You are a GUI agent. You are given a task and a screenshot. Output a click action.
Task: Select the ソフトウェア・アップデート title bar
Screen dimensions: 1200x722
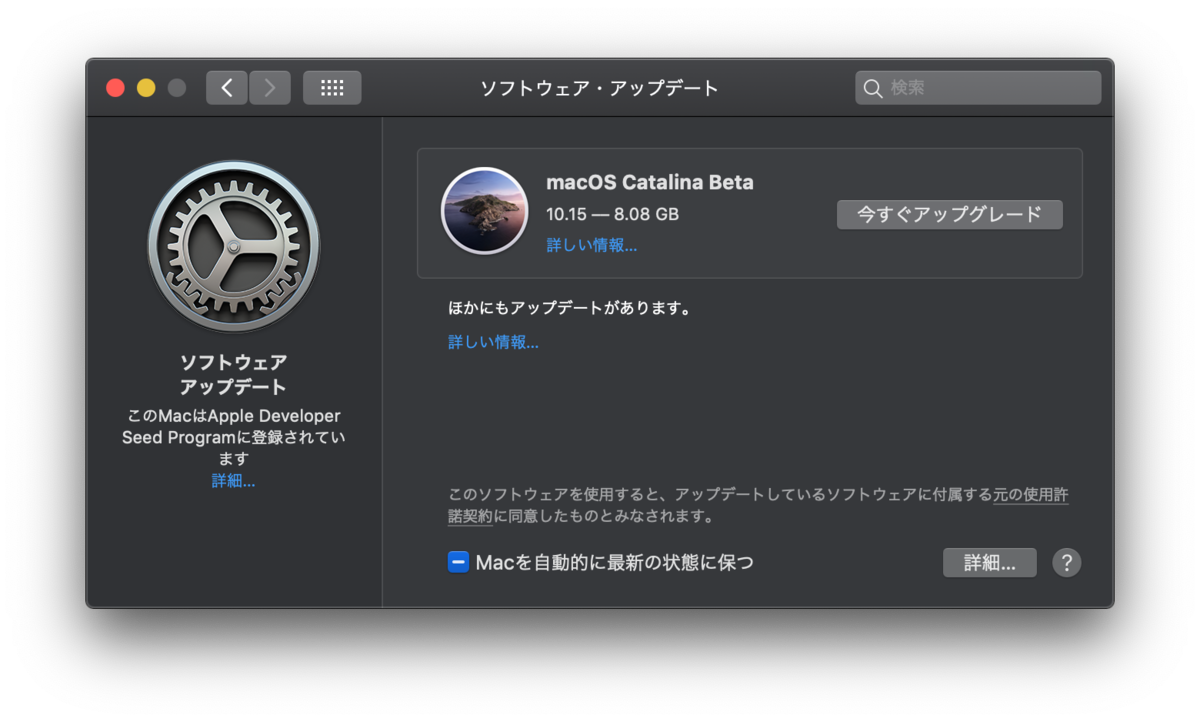coord(599,88)
